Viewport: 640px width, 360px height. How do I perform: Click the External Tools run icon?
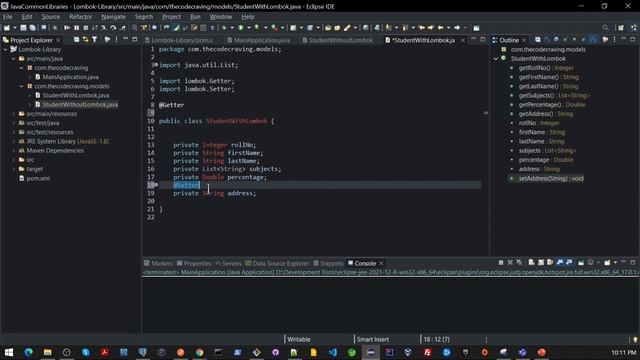(275, 28)
